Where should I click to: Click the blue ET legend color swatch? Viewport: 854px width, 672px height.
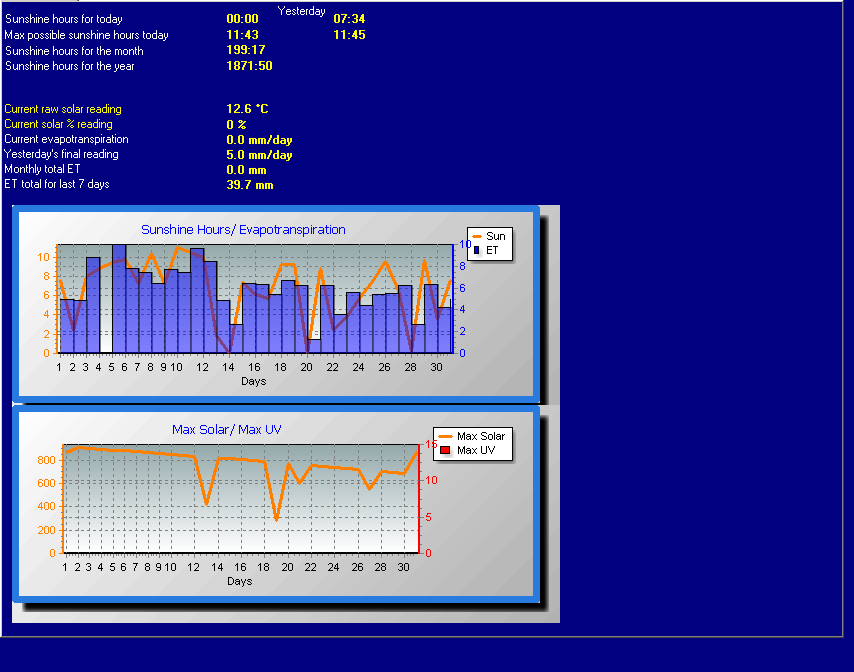477,251
